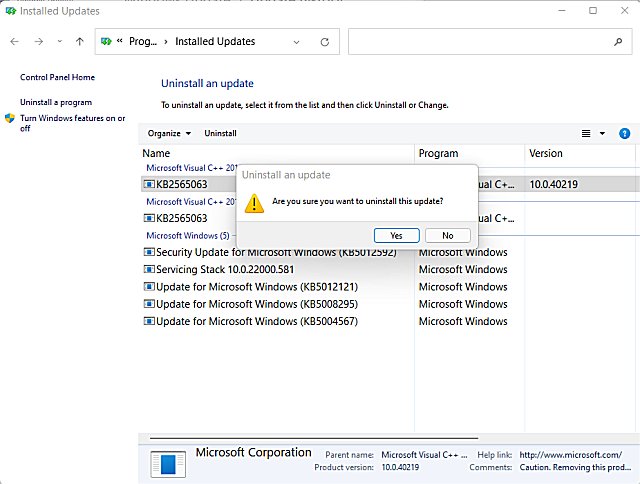Minimize the Installed Updates window

[562, 11]
